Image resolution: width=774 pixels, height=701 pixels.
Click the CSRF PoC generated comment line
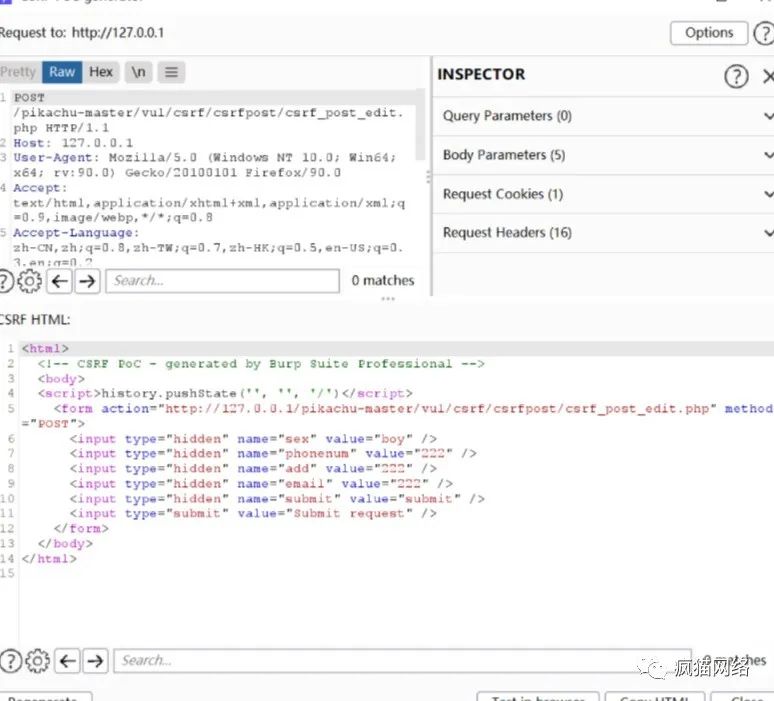261,364
